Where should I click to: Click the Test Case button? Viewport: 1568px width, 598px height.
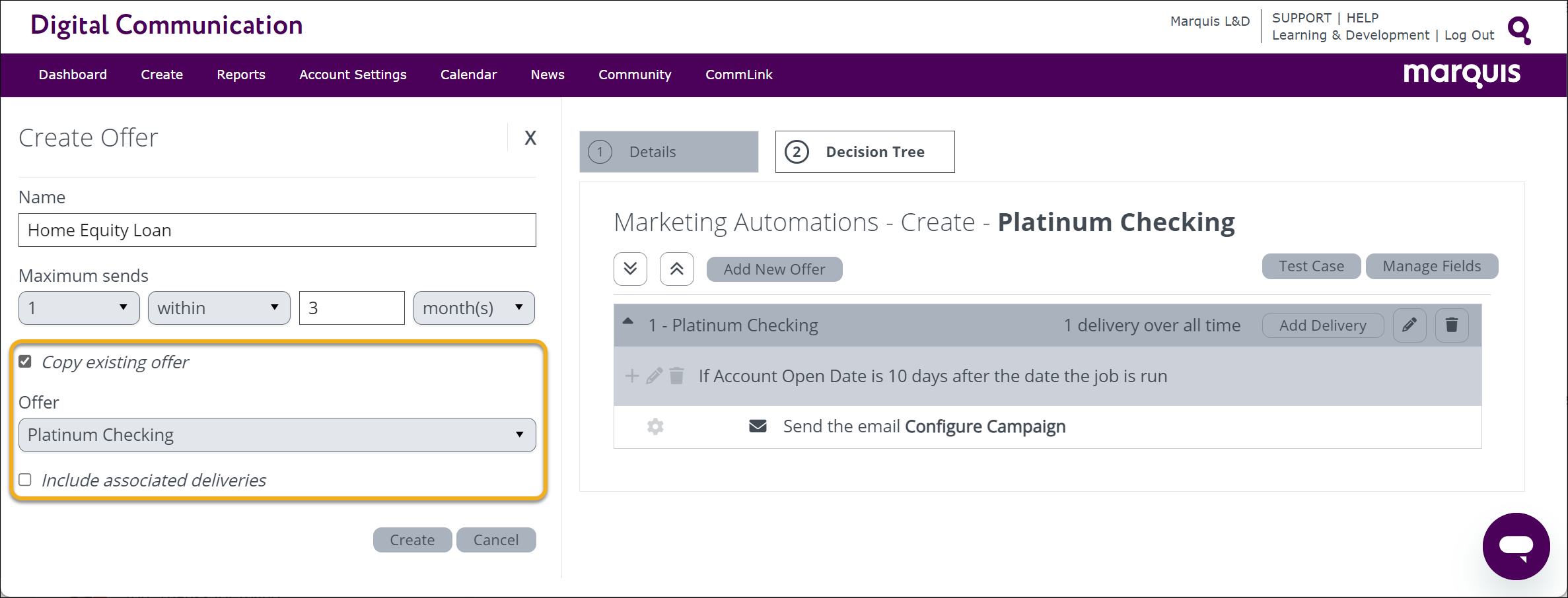pyautogui.click(x=1311, y=266)
